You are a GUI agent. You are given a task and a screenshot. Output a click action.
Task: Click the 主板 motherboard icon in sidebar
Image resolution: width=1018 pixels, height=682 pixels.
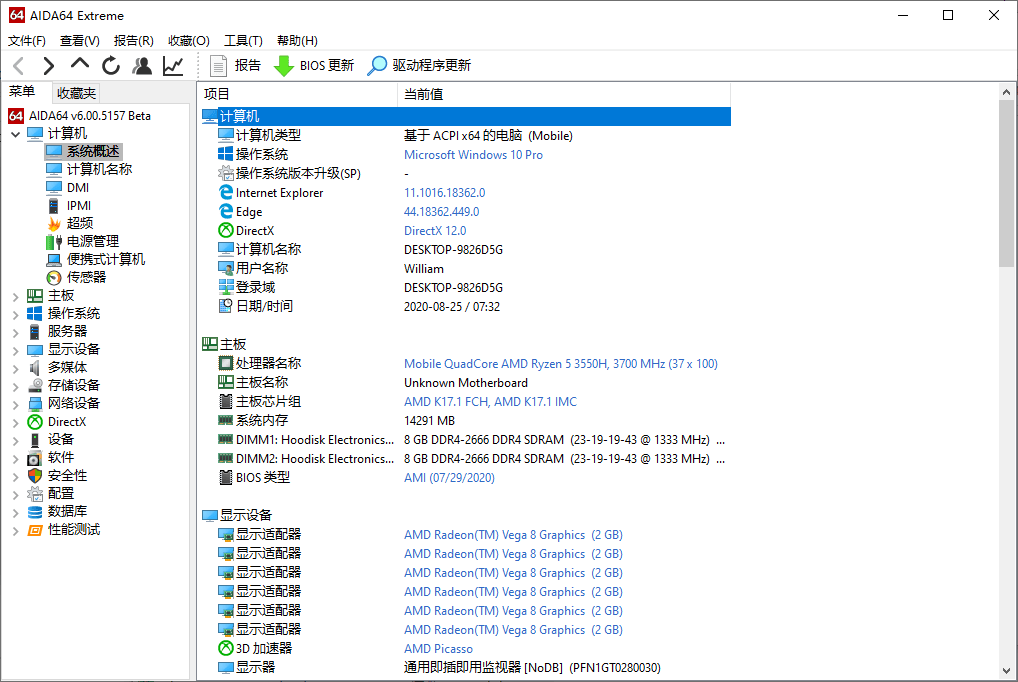35,296
